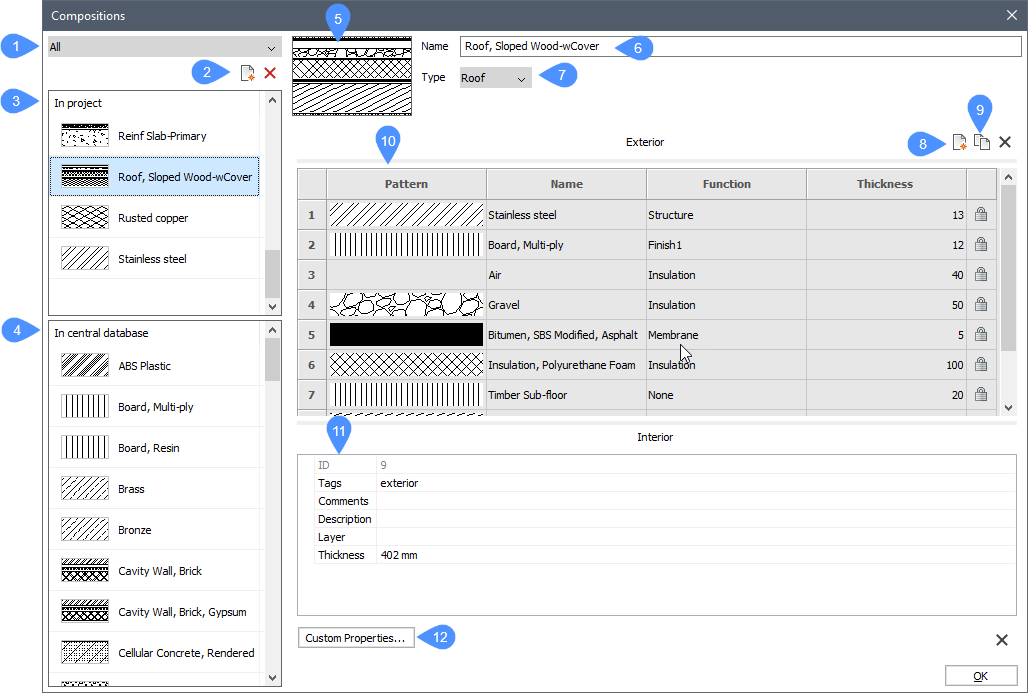Click the new composition icon in left panel
Viewport: 1028px width, 693px height.
pos(248,73)
